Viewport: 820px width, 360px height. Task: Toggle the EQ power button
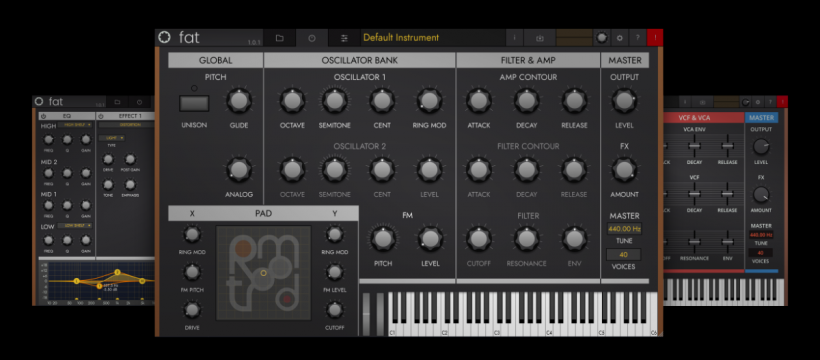pyautogui.click(x=43, y=116)
